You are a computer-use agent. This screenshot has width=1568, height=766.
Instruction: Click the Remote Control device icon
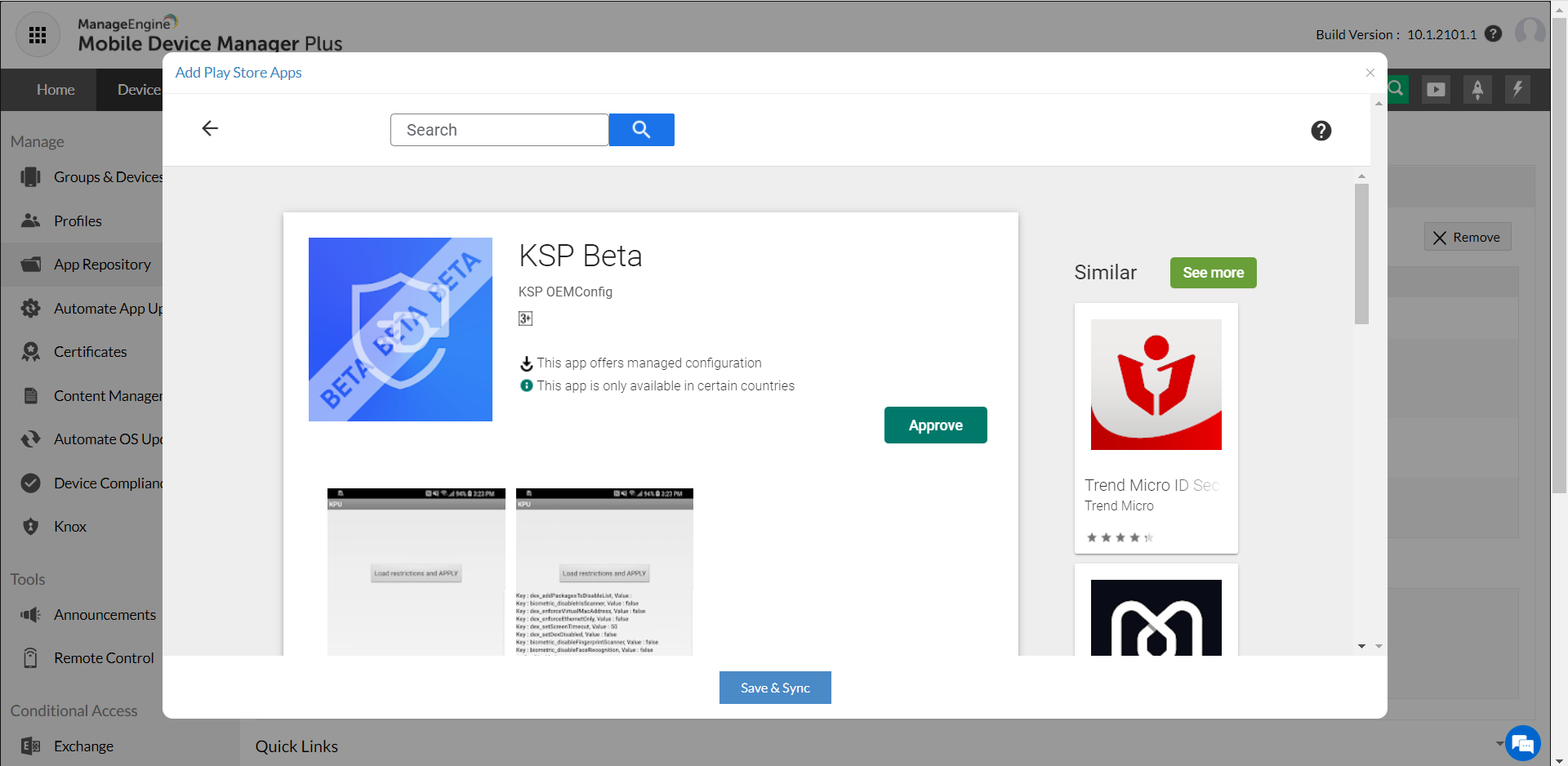point(31,658)
